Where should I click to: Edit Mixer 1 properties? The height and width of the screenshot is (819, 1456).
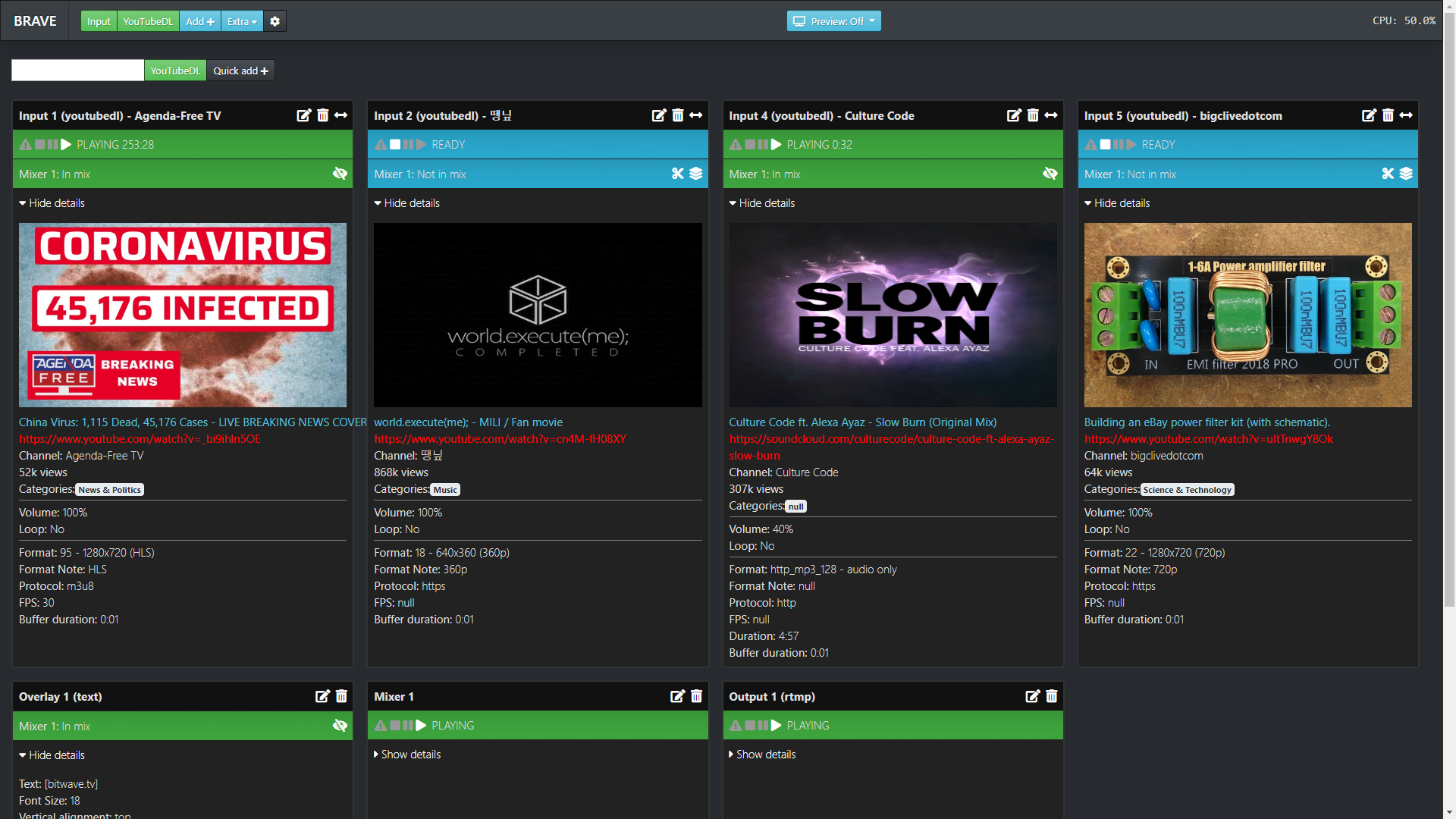(x=677, y=696)
